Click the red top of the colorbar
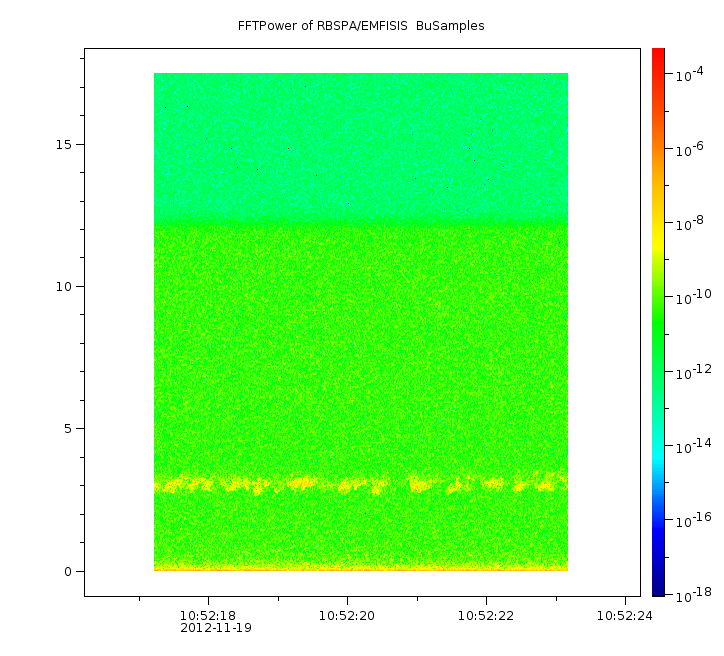The width and height of the screenshot is (724, 656). (x=658, y=55)
